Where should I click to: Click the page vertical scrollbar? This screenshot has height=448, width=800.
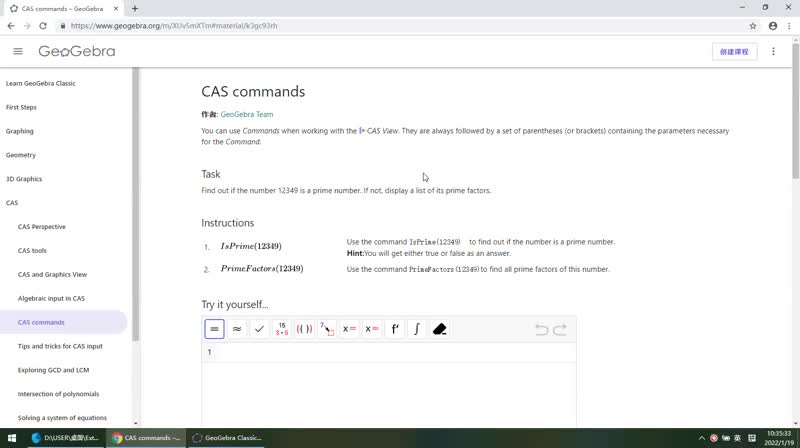pos(795,111)
